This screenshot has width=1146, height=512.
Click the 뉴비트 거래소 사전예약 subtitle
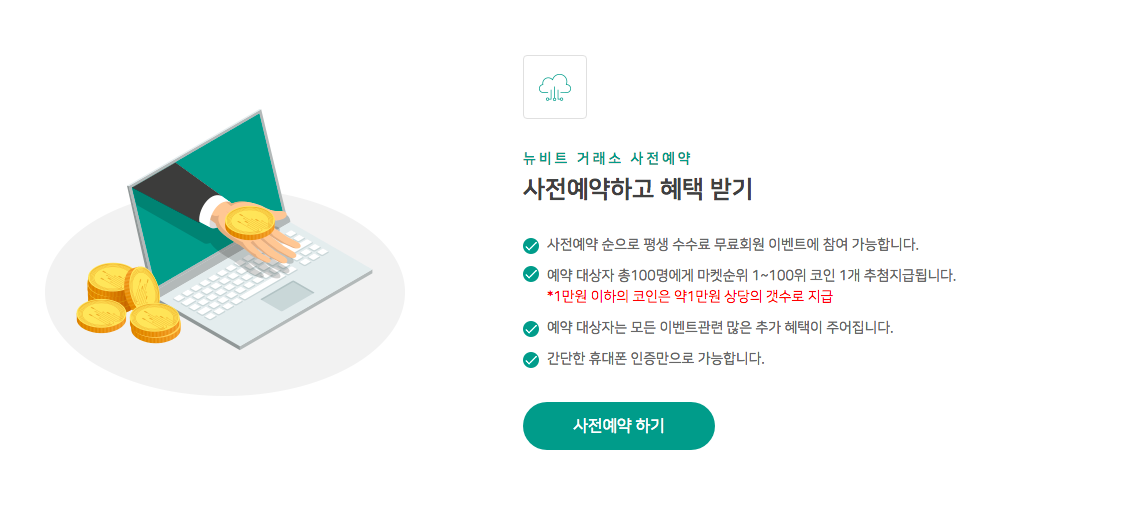[x=607, y=158]
